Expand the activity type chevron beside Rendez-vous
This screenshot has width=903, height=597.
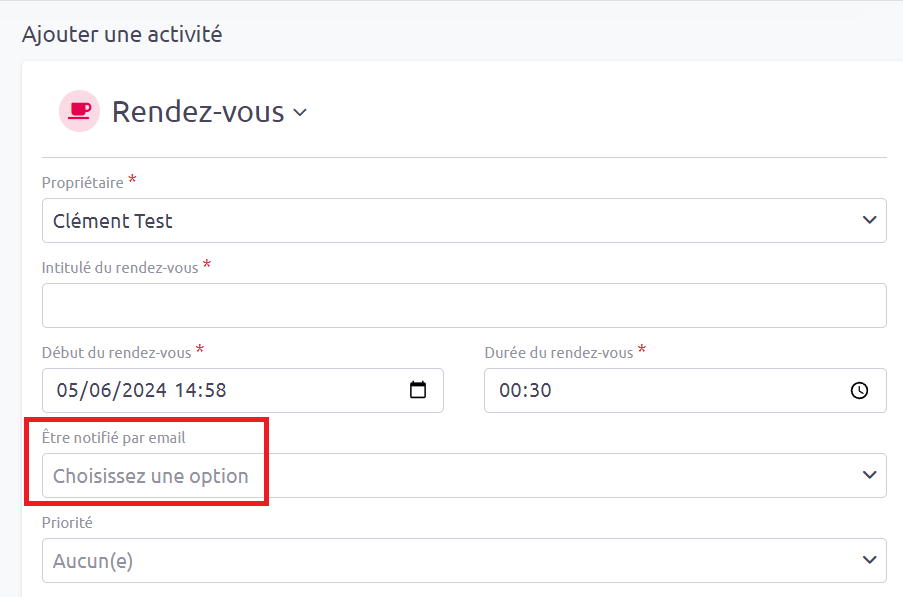tap(300, 113)
